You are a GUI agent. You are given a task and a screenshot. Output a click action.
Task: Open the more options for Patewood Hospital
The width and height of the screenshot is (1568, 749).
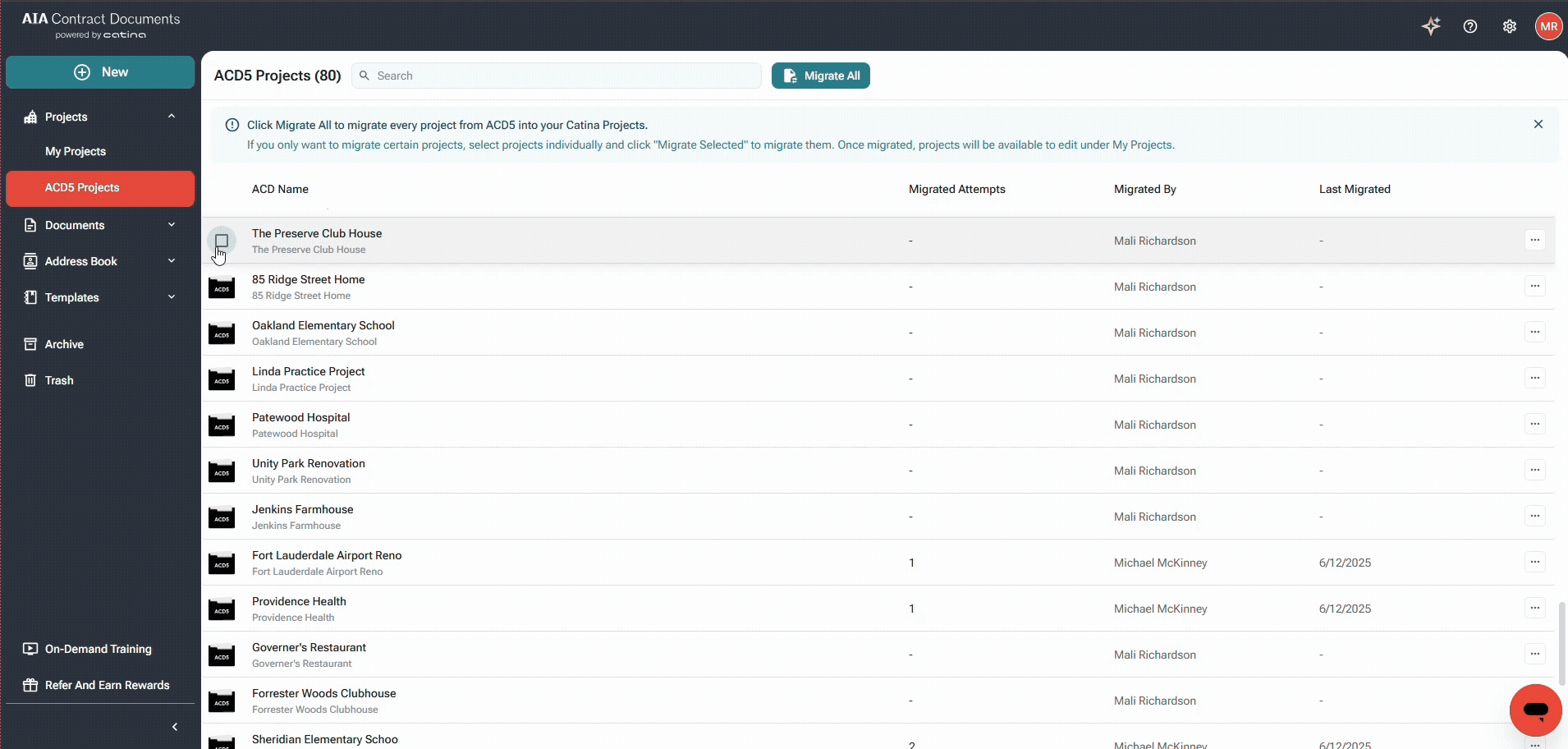pyautogui.click(x=1534, y=424)
